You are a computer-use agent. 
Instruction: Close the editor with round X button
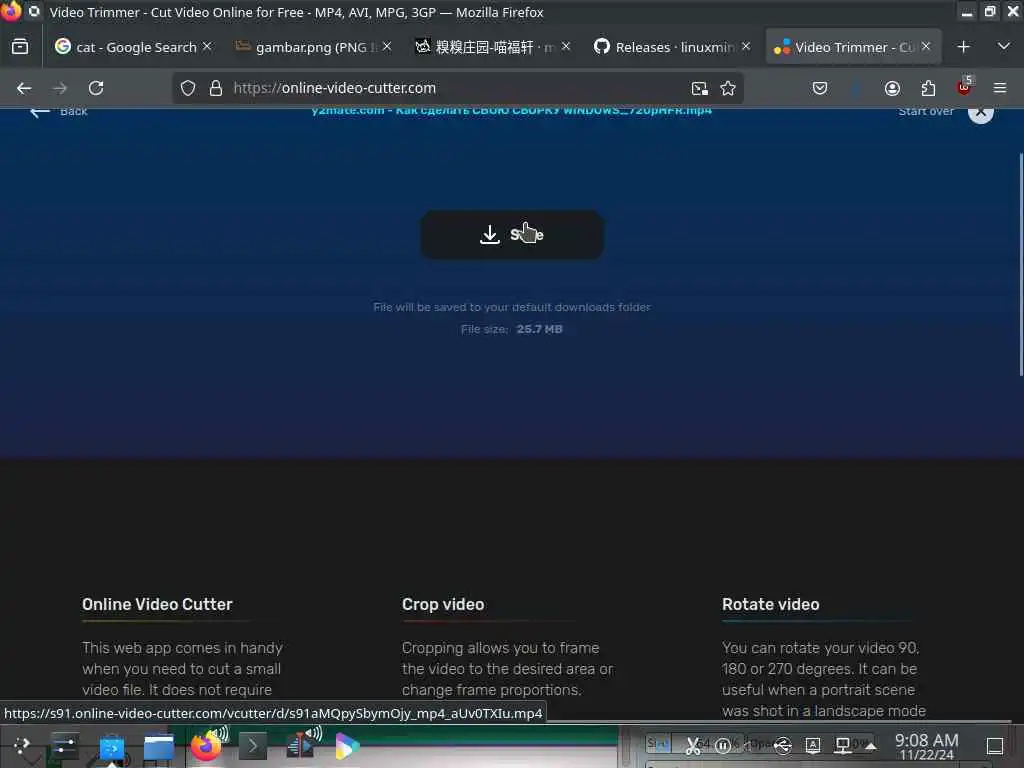pos(980,113)
